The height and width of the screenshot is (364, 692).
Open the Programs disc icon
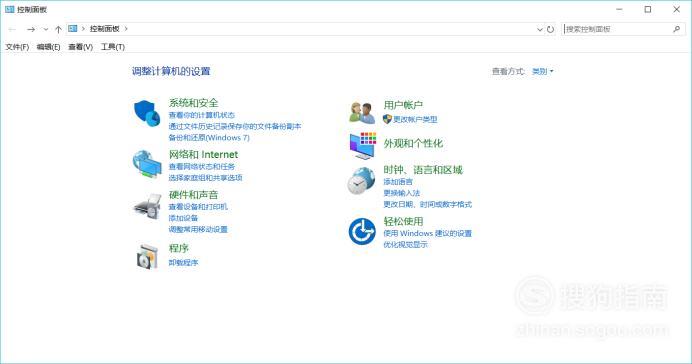pyautogui.click(x=147, y=256)
